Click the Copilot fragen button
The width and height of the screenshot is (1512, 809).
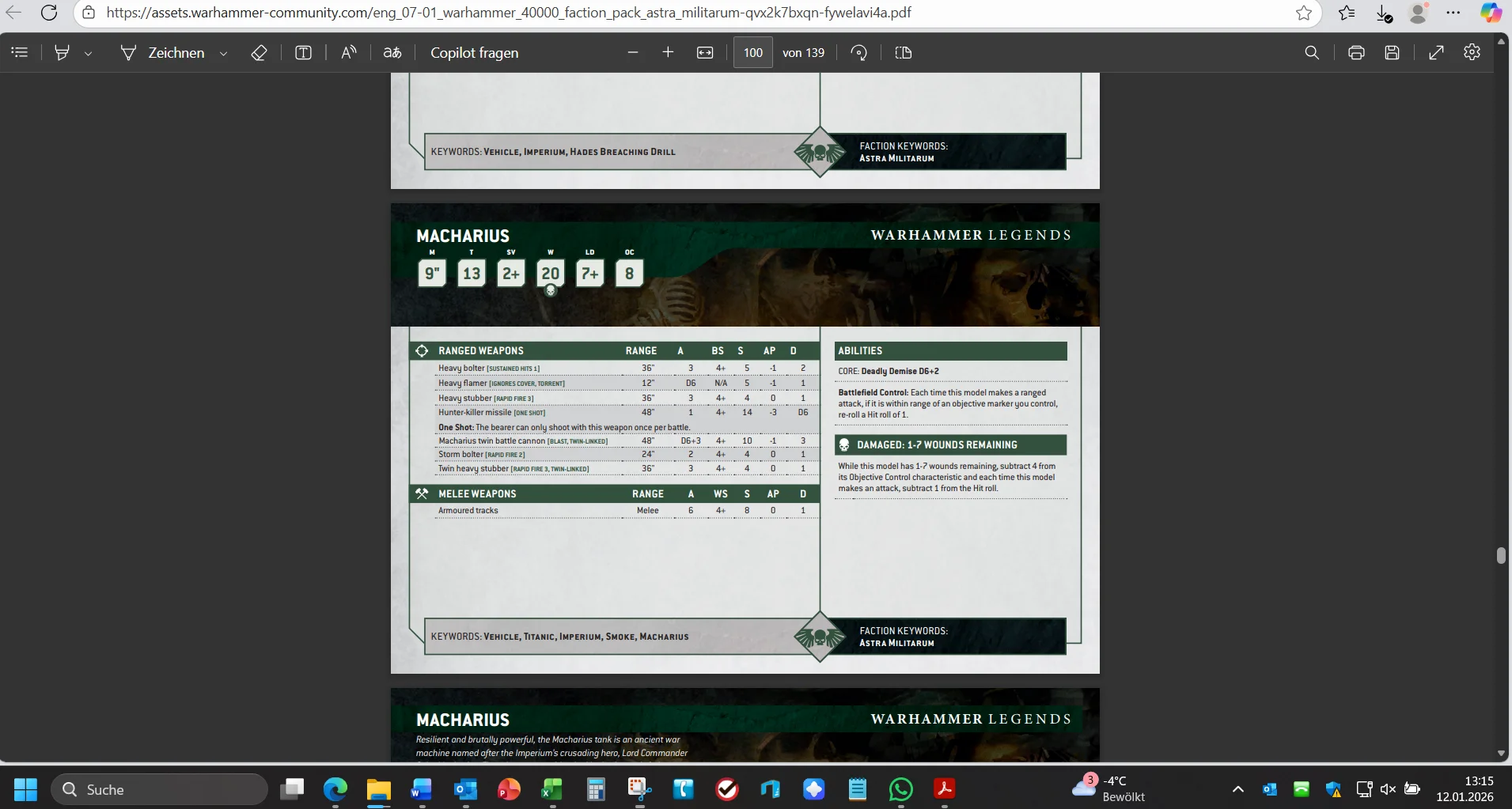click(x=475, y=52)
